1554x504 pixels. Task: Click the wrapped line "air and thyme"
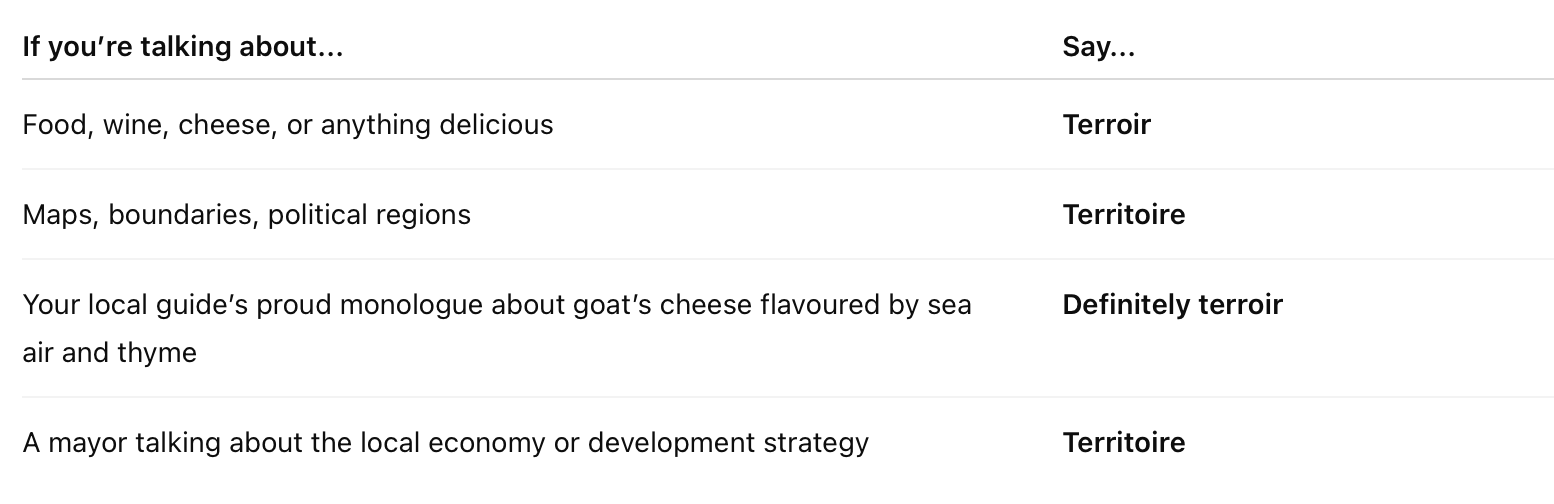(109, 353)
